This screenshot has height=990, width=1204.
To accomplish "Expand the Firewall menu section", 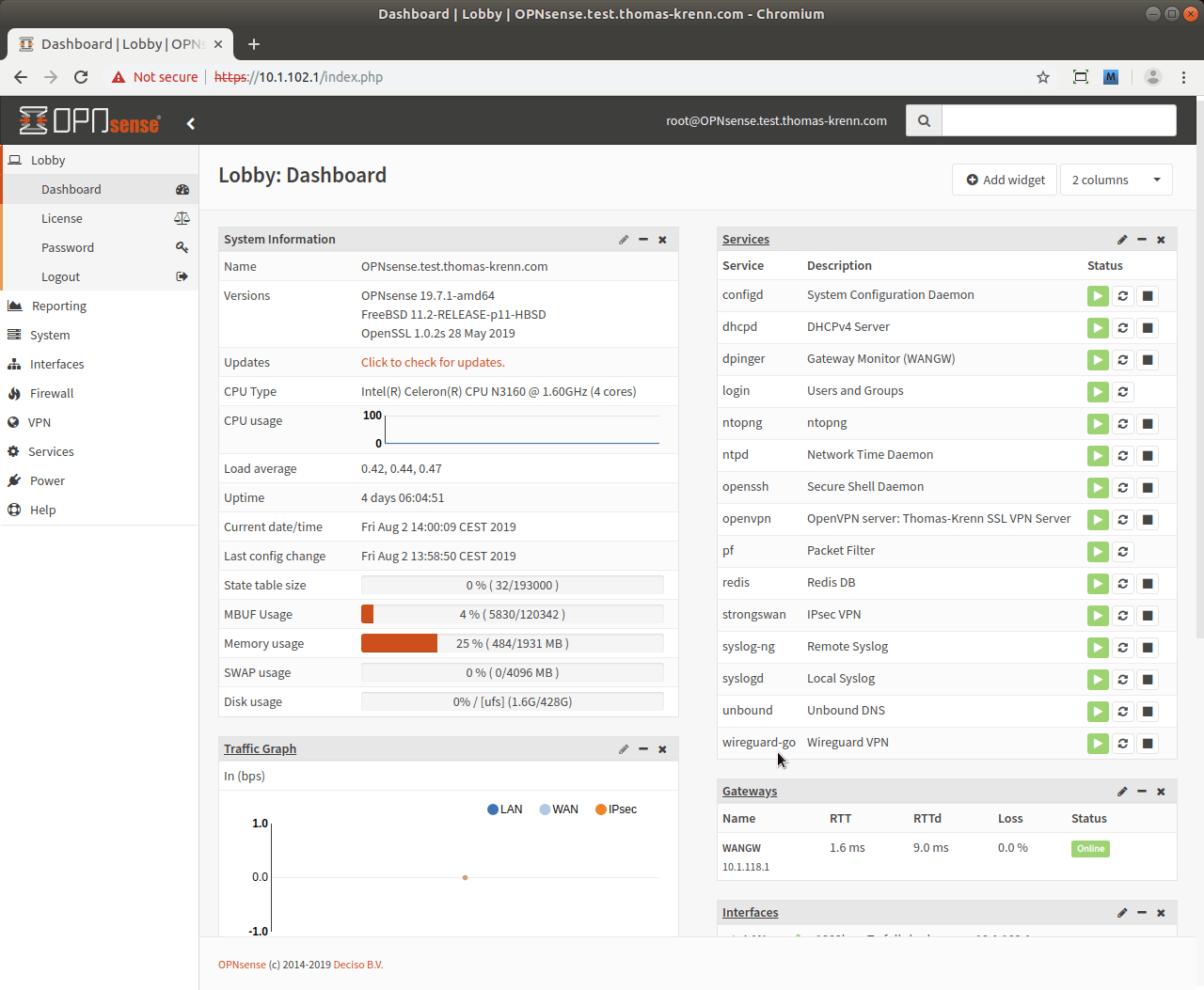I will pyautogui.click(x=52, y=393).
